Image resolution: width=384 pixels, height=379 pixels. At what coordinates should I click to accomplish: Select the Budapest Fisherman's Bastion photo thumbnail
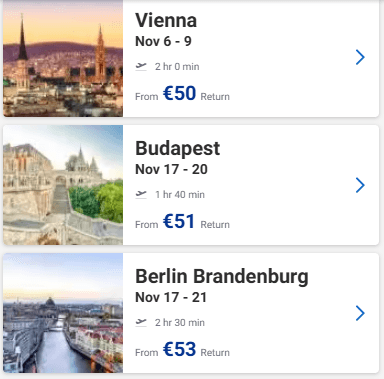(x=63, y=185)
